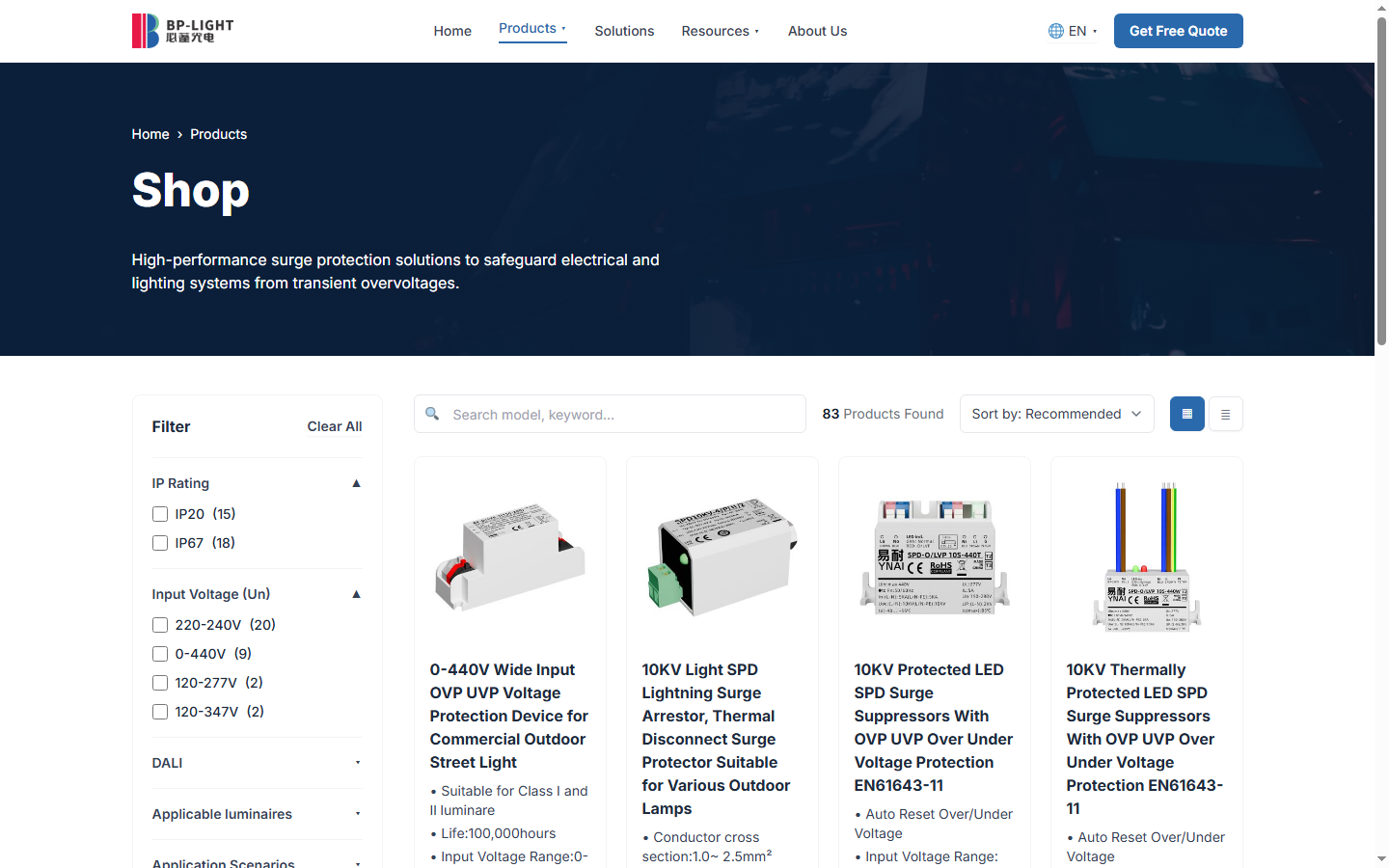Check the IP20 filter
This screenshot has width=1389, height=868.
pyautogui.click(x=160, y=514)
